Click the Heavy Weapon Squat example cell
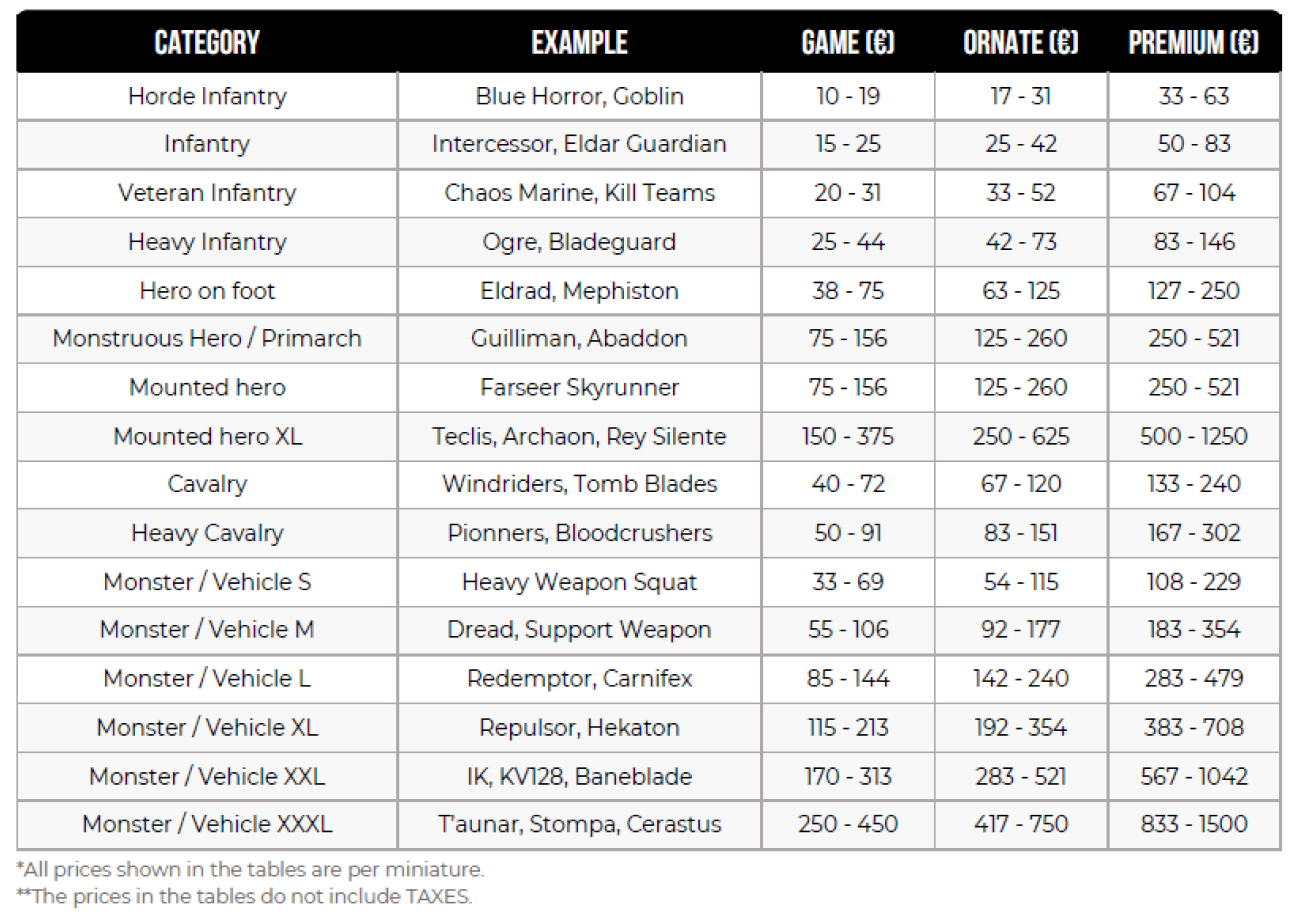The height and width of the screenshot is (924, 1308). (579, 582)
